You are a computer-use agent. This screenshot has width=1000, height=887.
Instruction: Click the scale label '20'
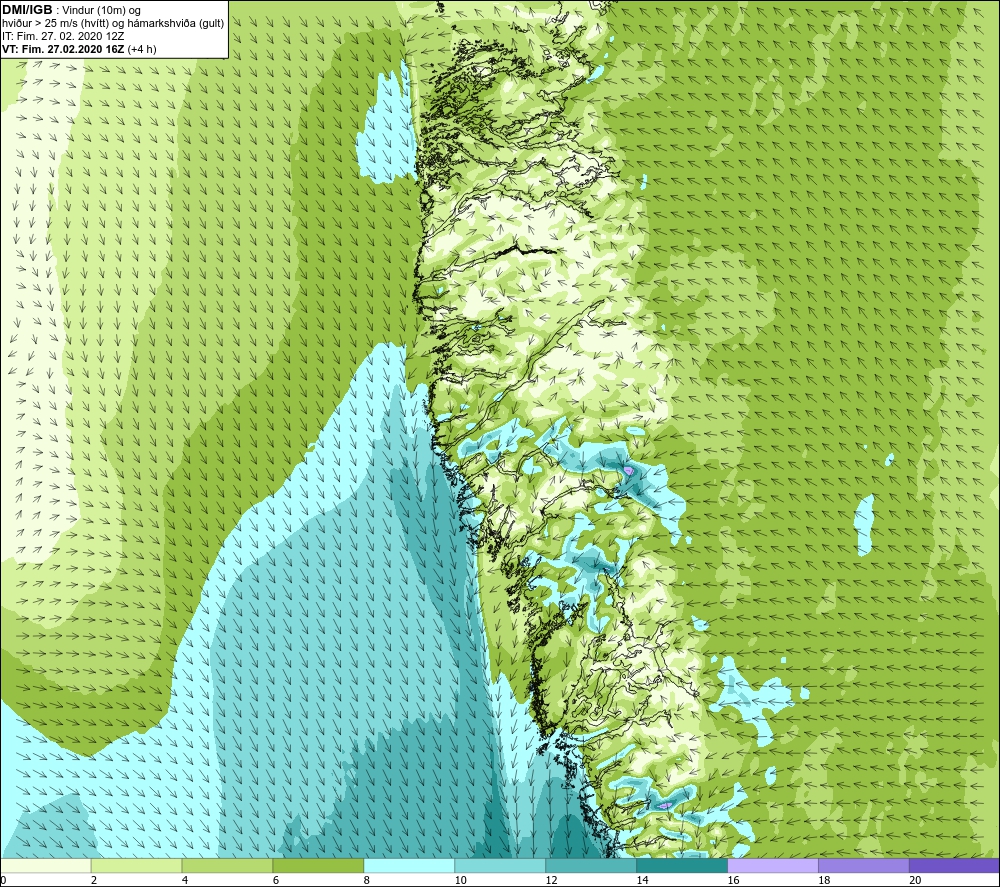pyautogui.click(x=915, y=880)
